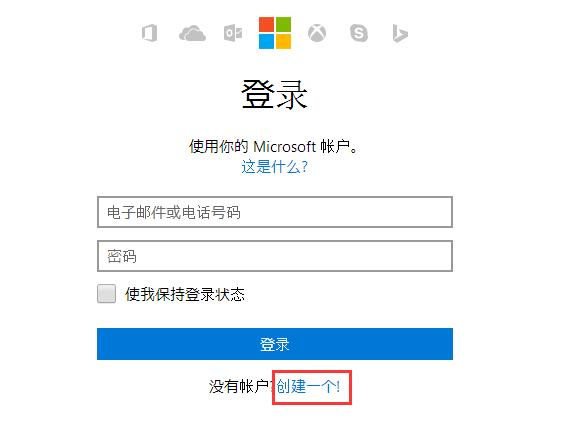
Task: Click the red square of Microsoft logo
Action: [x=266, y=24]
